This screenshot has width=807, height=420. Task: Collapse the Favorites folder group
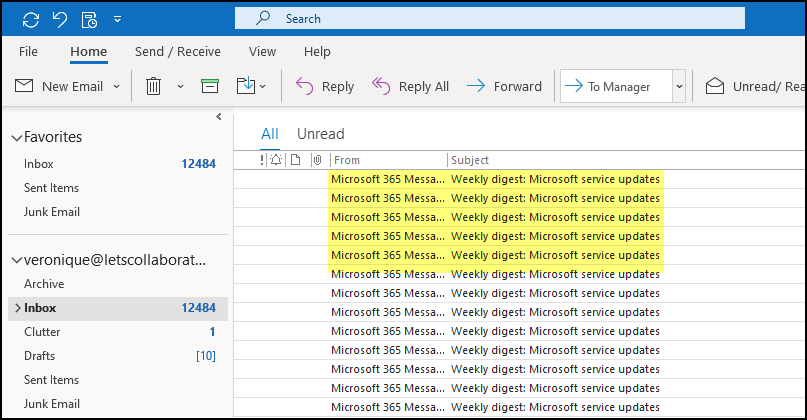[16, 137]
